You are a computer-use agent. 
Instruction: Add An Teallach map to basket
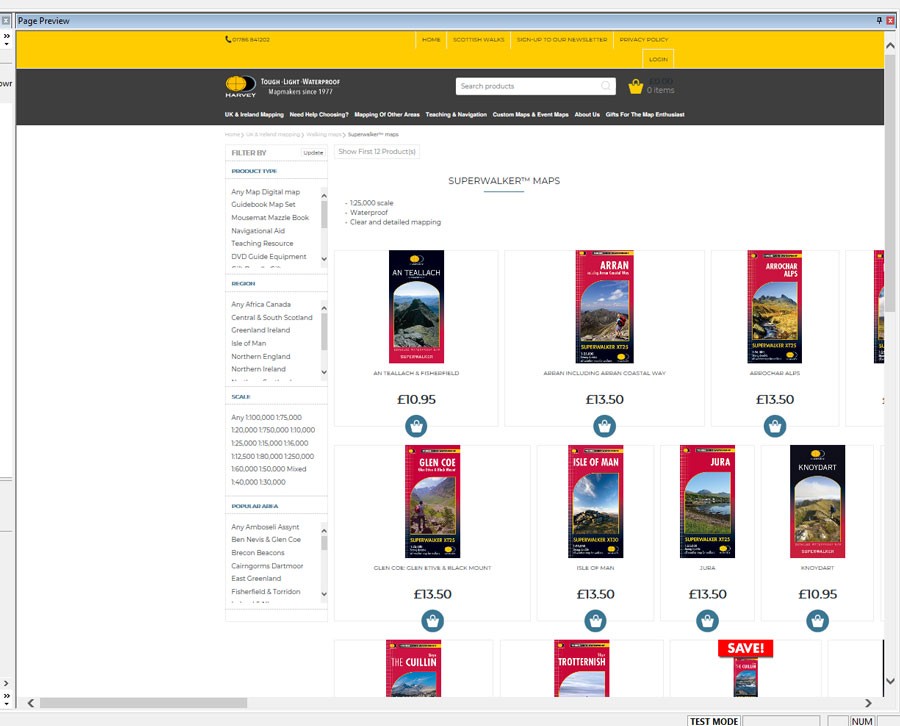416,427
